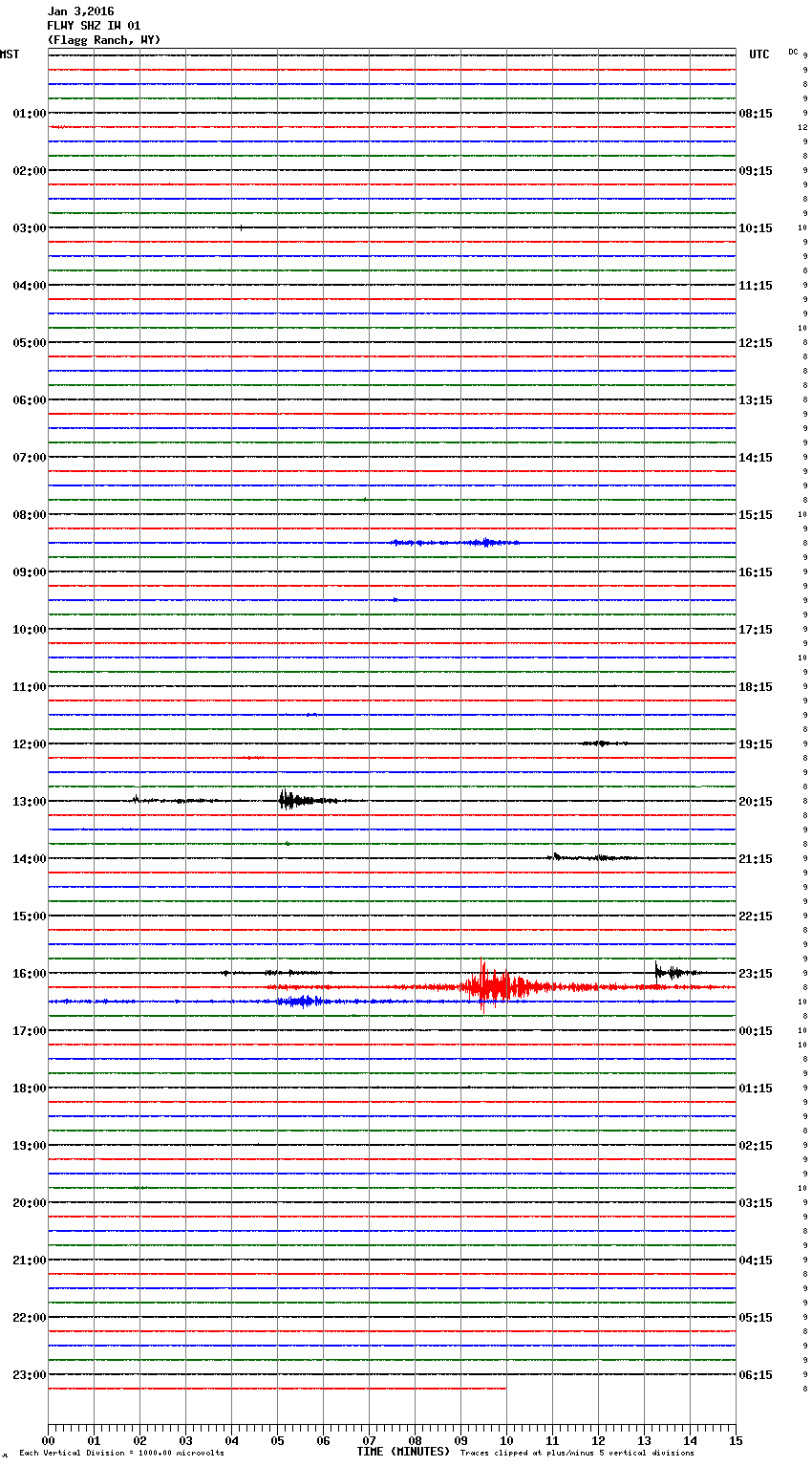Click the blue tremor signal on the 08:30 trace
This screenshot has height=1466, width=812.
coord(456,542)
